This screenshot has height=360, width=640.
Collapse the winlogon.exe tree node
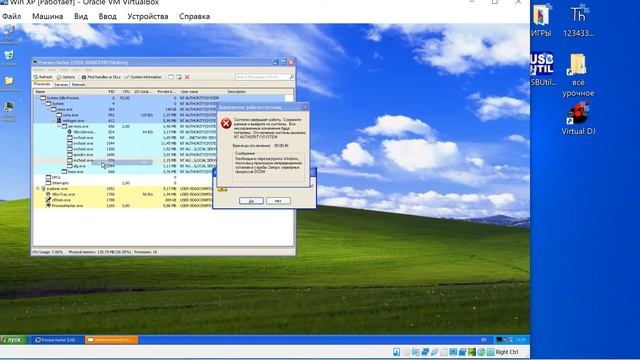pyautogui.click(x=54, y=121)
